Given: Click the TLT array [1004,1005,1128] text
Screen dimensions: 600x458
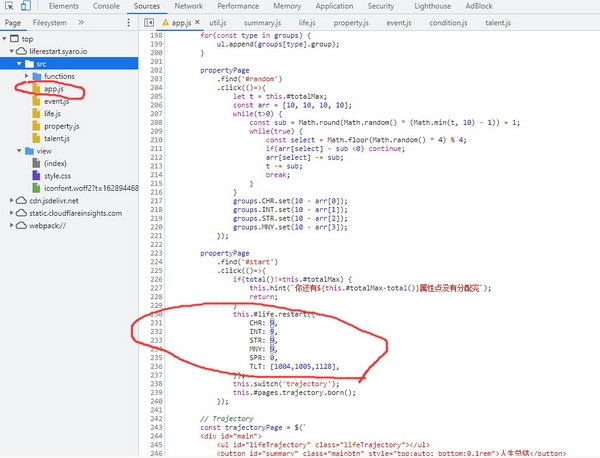Looking at the screenshot, I should point(304,367).
